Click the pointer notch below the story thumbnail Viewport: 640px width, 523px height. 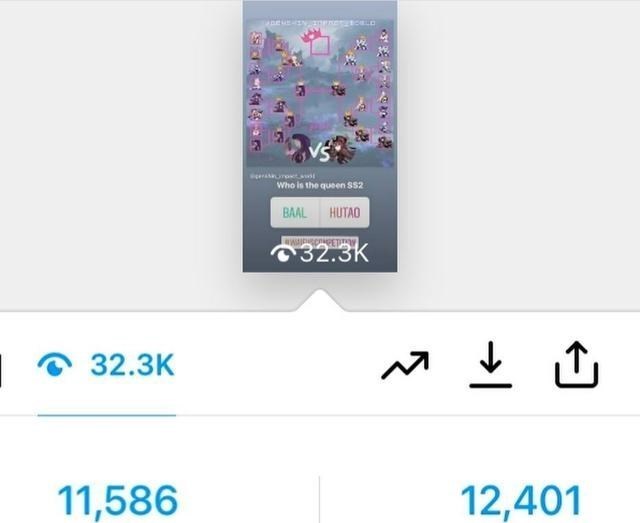[x=320, y=300]
